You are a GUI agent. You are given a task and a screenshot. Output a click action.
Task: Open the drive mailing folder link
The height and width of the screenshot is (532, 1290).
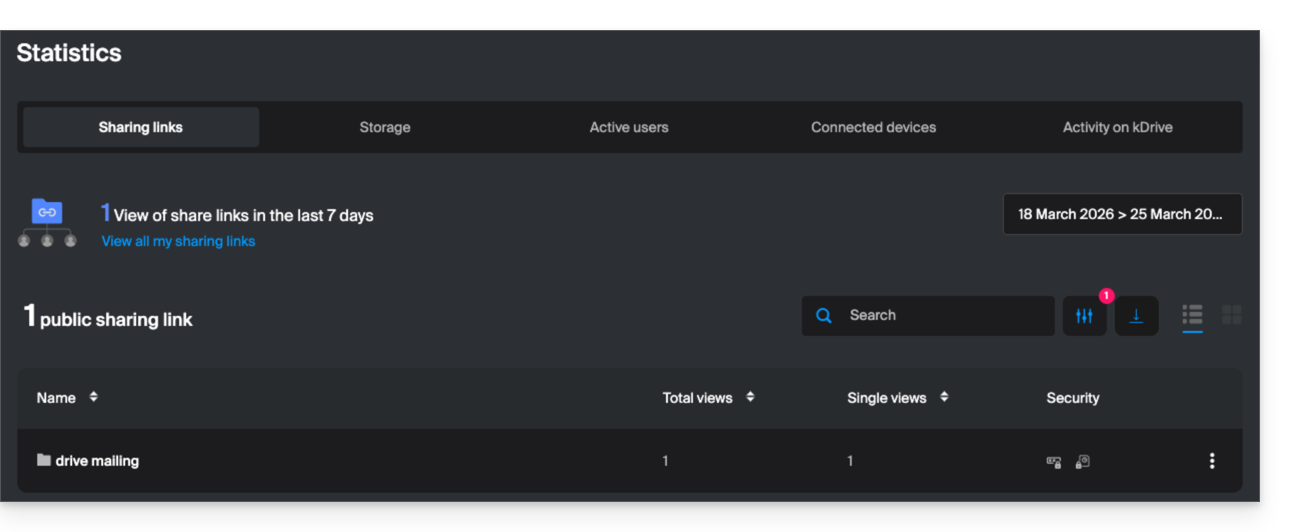97,461
